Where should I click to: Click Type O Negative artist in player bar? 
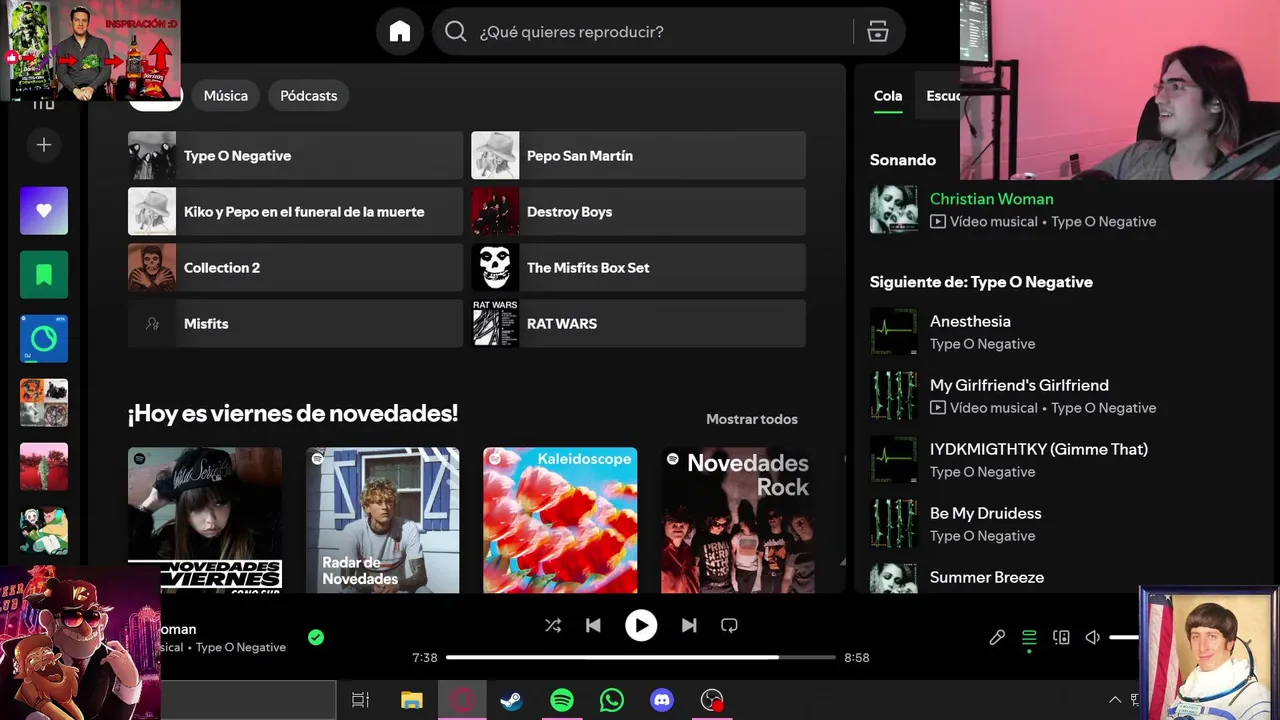coord(241,647)
